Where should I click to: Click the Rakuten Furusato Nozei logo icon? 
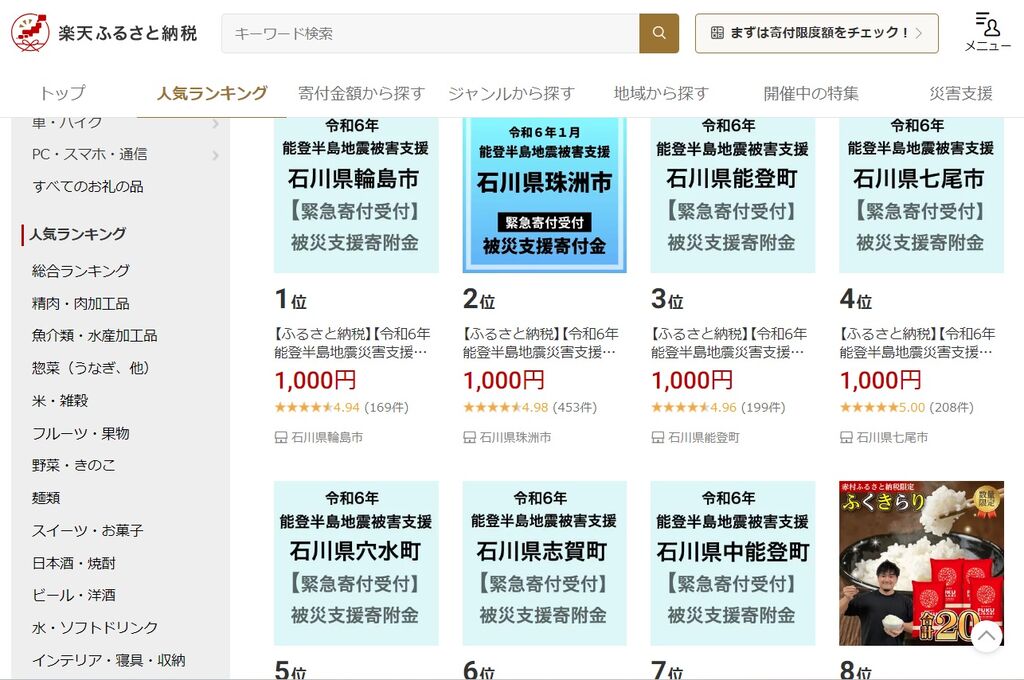pyautogui.click(x=30, y=33)
